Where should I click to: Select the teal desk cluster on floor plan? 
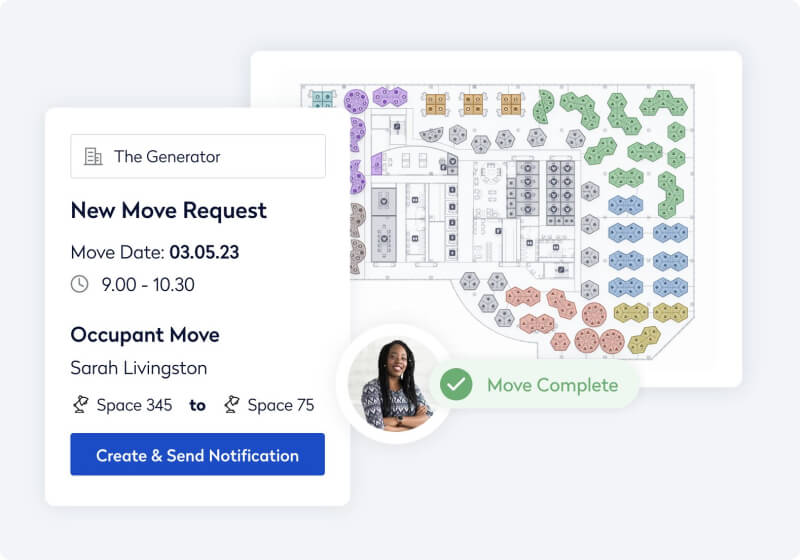322,99
